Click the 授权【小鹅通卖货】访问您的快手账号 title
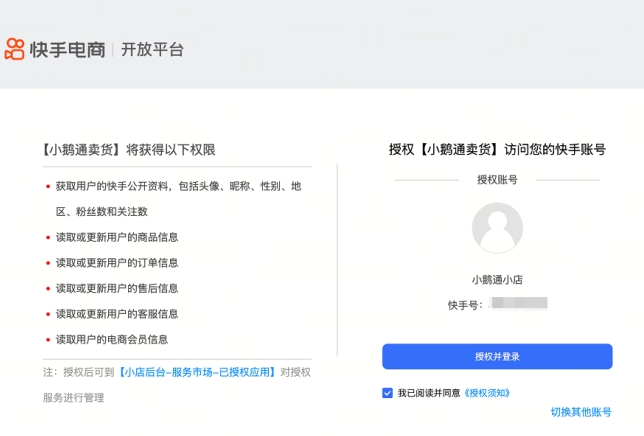Image resolution: width=644 pixels, height=436 pixels. pyautogui.click(x=497, y=149)
